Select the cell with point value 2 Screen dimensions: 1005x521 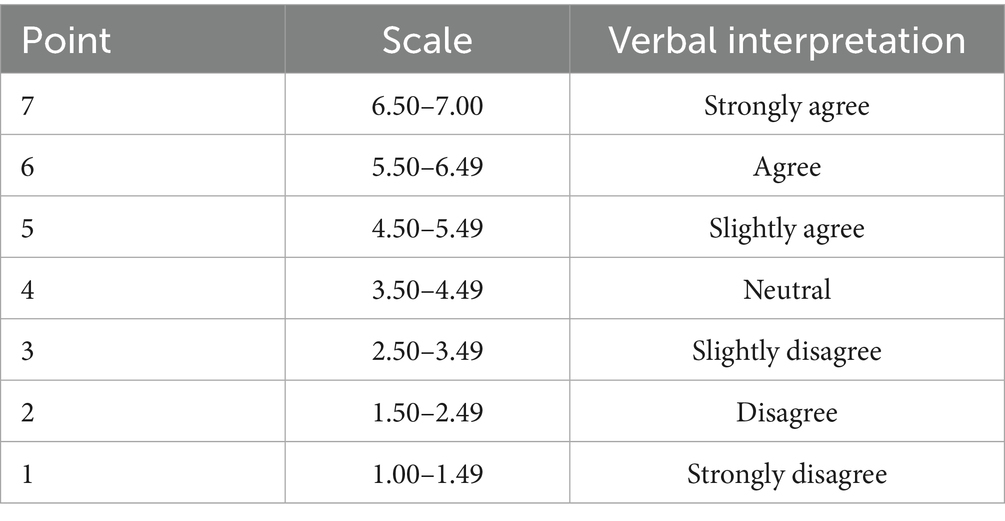pos(28,412)
